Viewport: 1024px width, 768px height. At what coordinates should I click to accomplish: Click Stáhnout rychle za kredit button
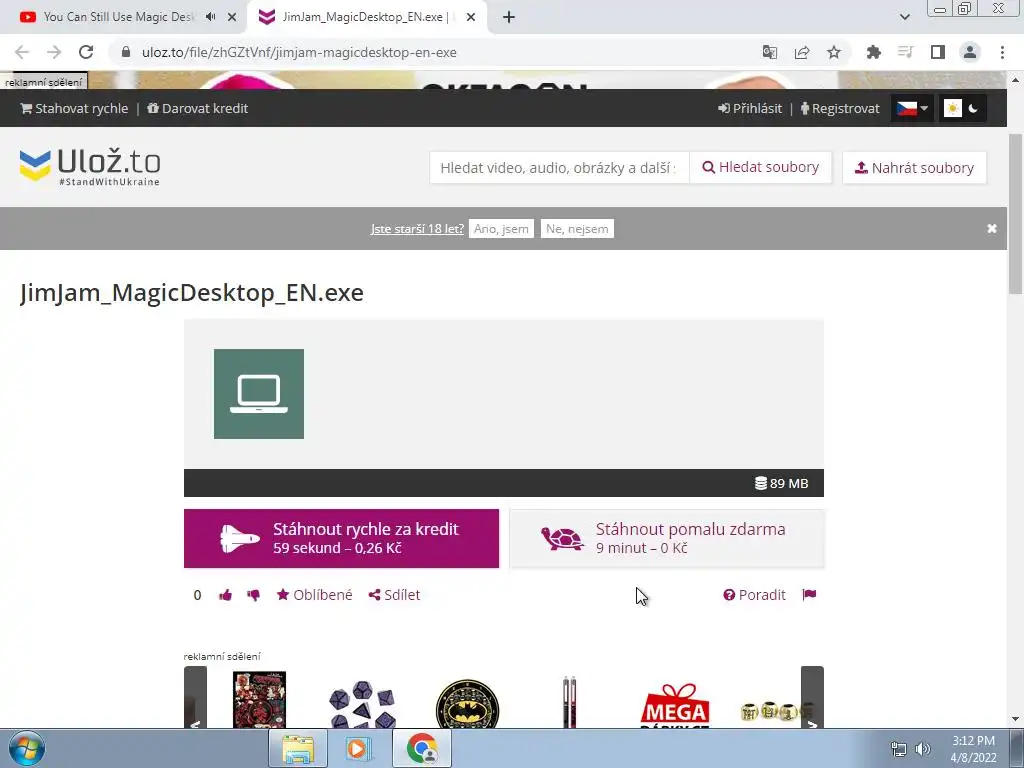tap(341, 538)
